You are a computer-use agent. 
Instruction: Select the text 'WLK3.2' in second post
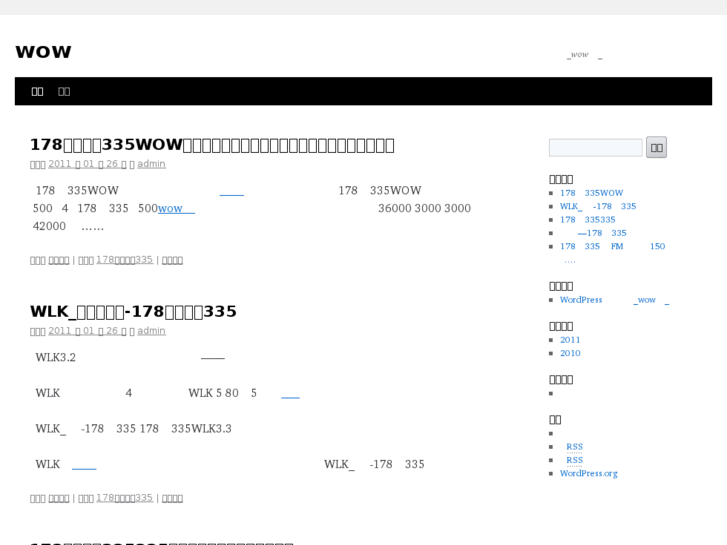(x=55, y=358)
